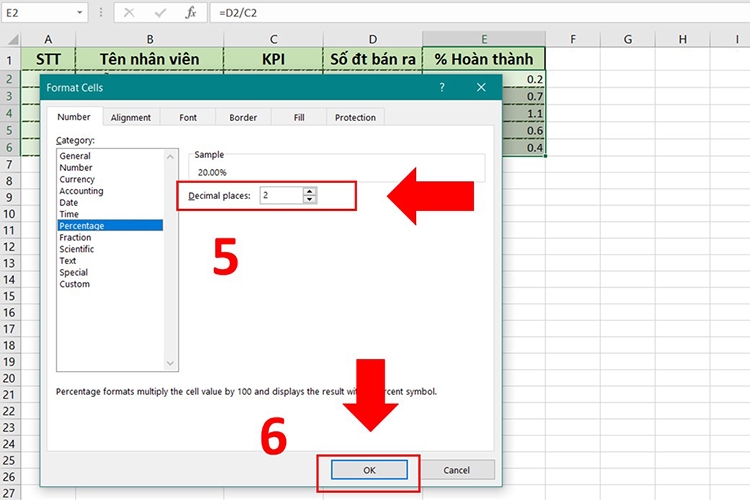Screen dimensions: 750x500
Task: Click the Cancel button
Action: pyautogui.click(x=456, y=470)
